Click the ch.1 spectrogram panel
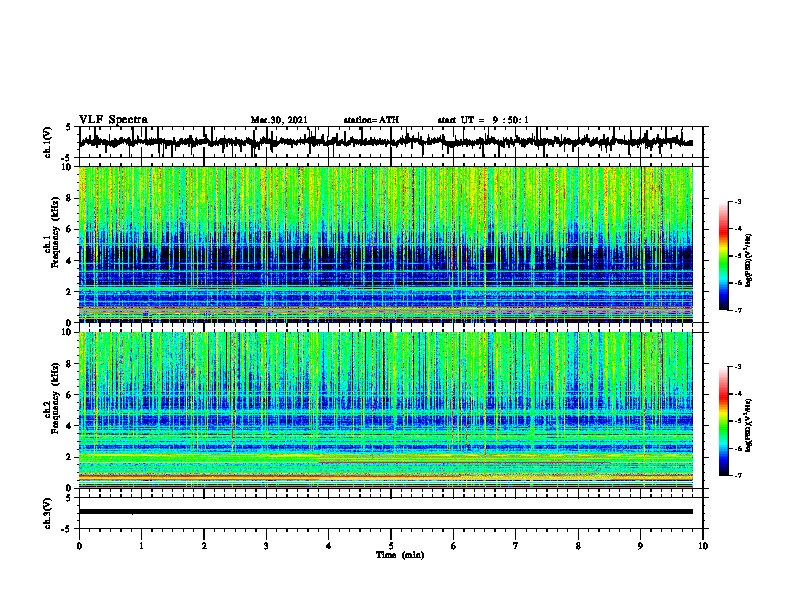Screen dimensions: 792x612 [x=385, y=244]
